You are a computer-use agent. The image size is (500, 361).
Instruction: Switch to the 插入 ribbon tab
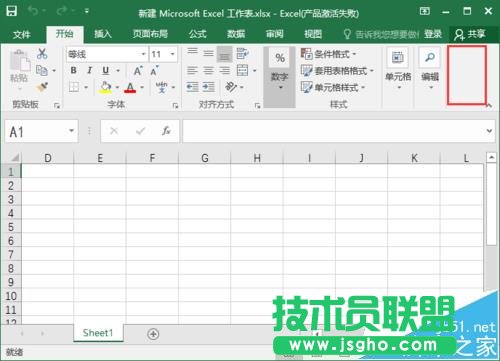pyautogui.click(x=103, y=34)
